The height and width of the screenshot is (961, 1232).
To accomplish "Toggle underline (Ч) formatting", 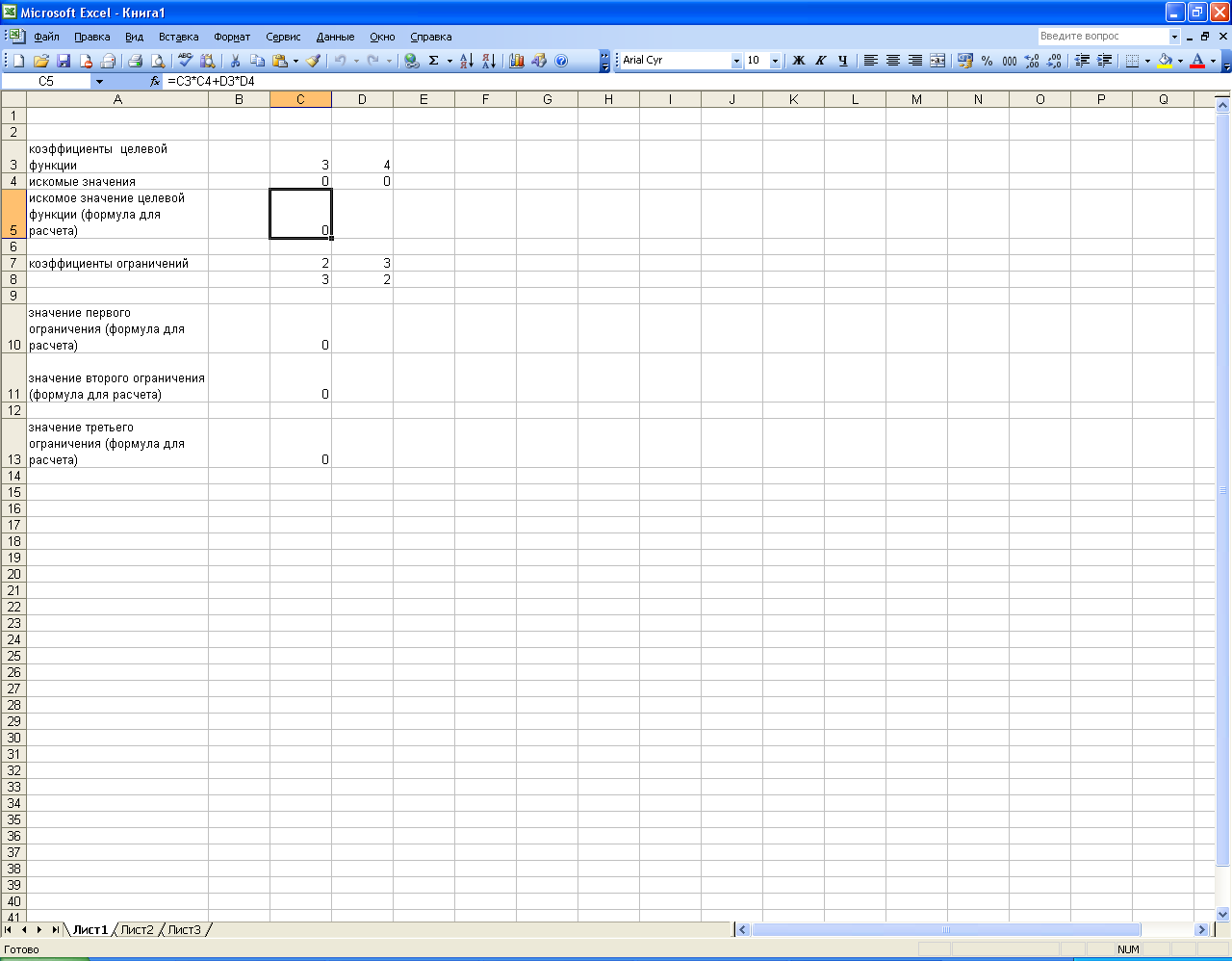I will tap(843, 61).
